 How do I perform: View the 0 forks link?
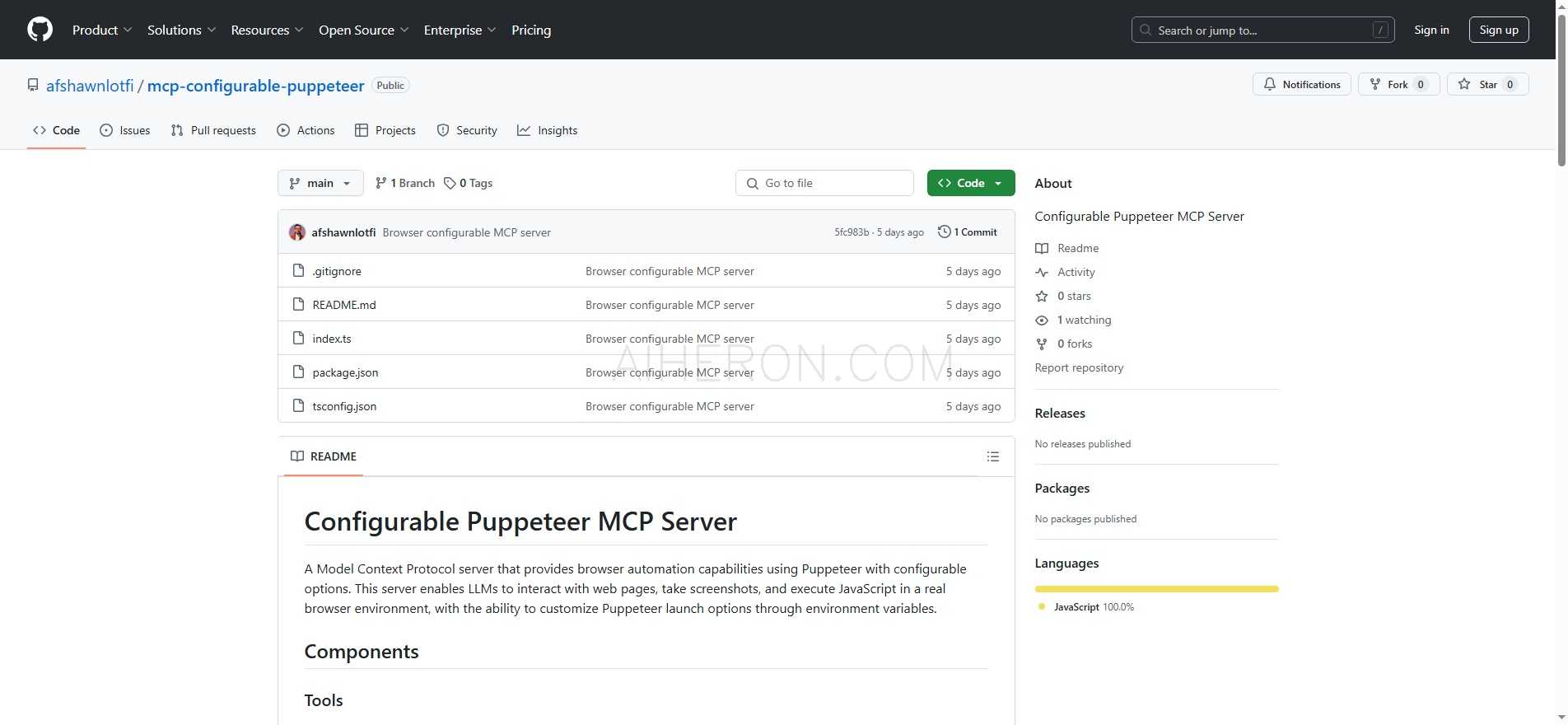point(1064,344)
